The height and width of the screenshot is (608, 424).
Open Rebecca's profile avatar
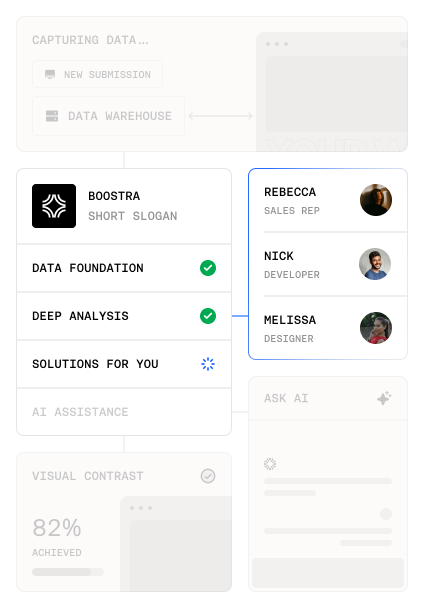[376, 200]
